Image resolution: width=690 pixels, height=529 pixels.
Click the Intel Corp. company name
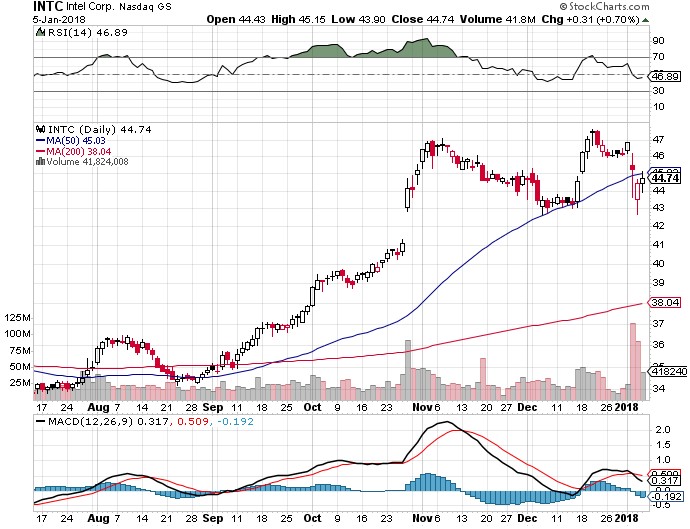[89, 7]
